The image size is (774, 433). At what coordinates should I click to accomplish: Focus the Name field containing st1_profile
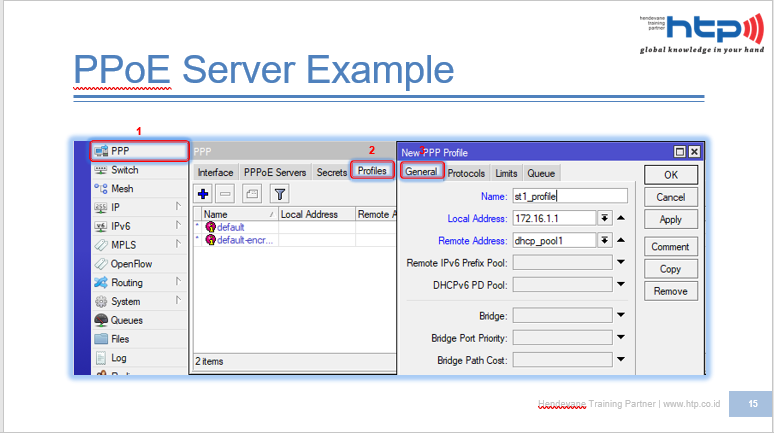[x=570, y=196]
